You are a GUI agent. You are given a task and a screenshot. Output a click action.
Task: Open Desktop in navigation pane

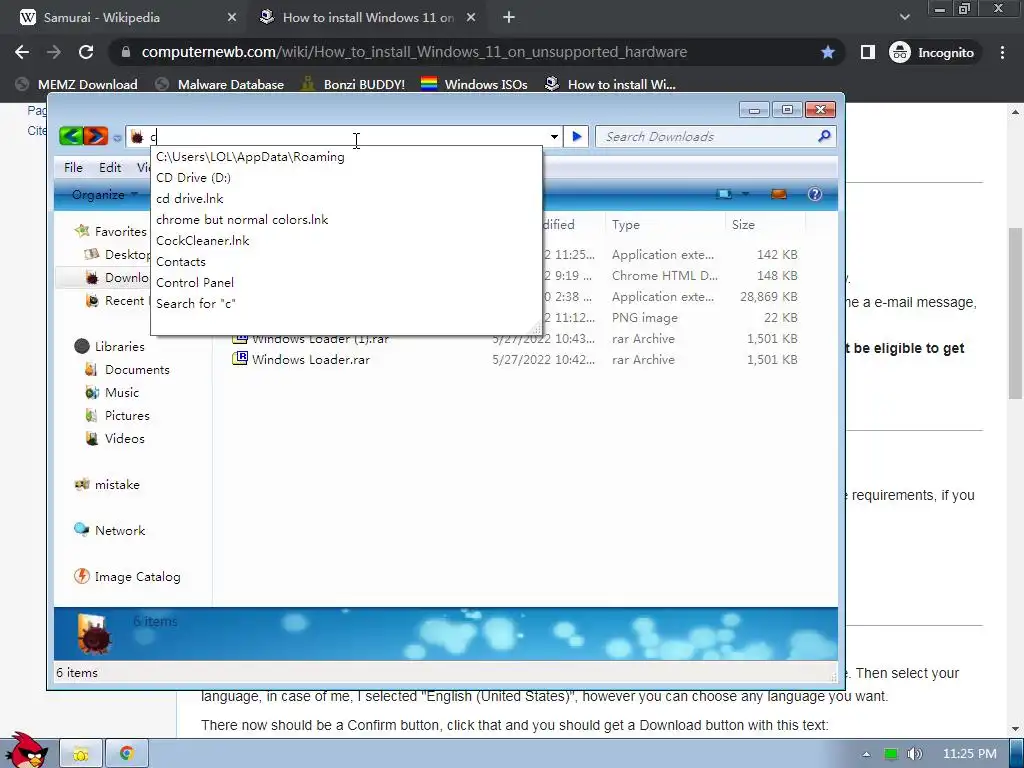[x=119, y=255]
